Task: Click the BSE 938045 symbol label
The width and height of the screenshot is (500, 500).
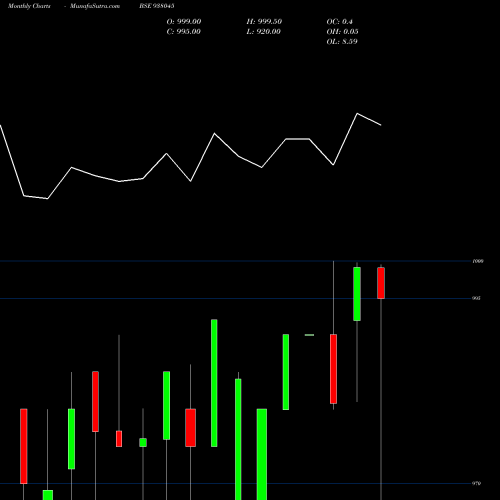Action: click(x=157, y=6)
